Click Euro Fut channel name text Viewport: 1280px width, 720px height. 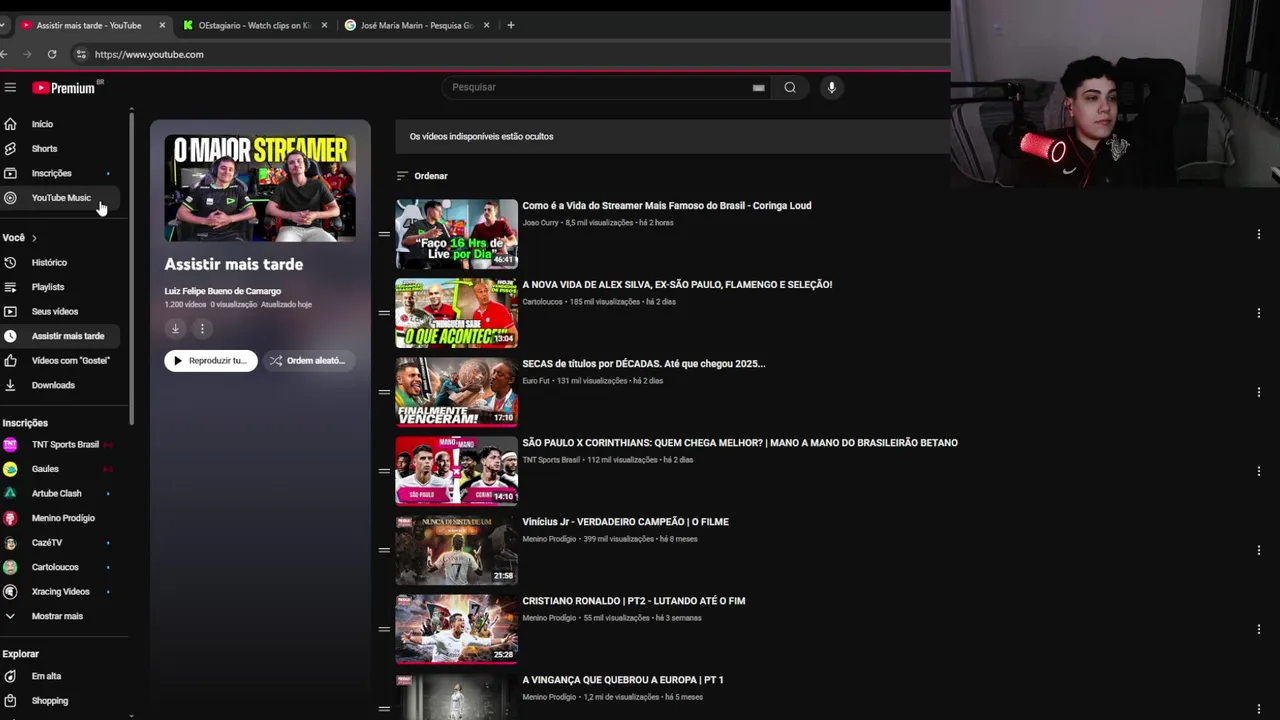tap(536, 381)
